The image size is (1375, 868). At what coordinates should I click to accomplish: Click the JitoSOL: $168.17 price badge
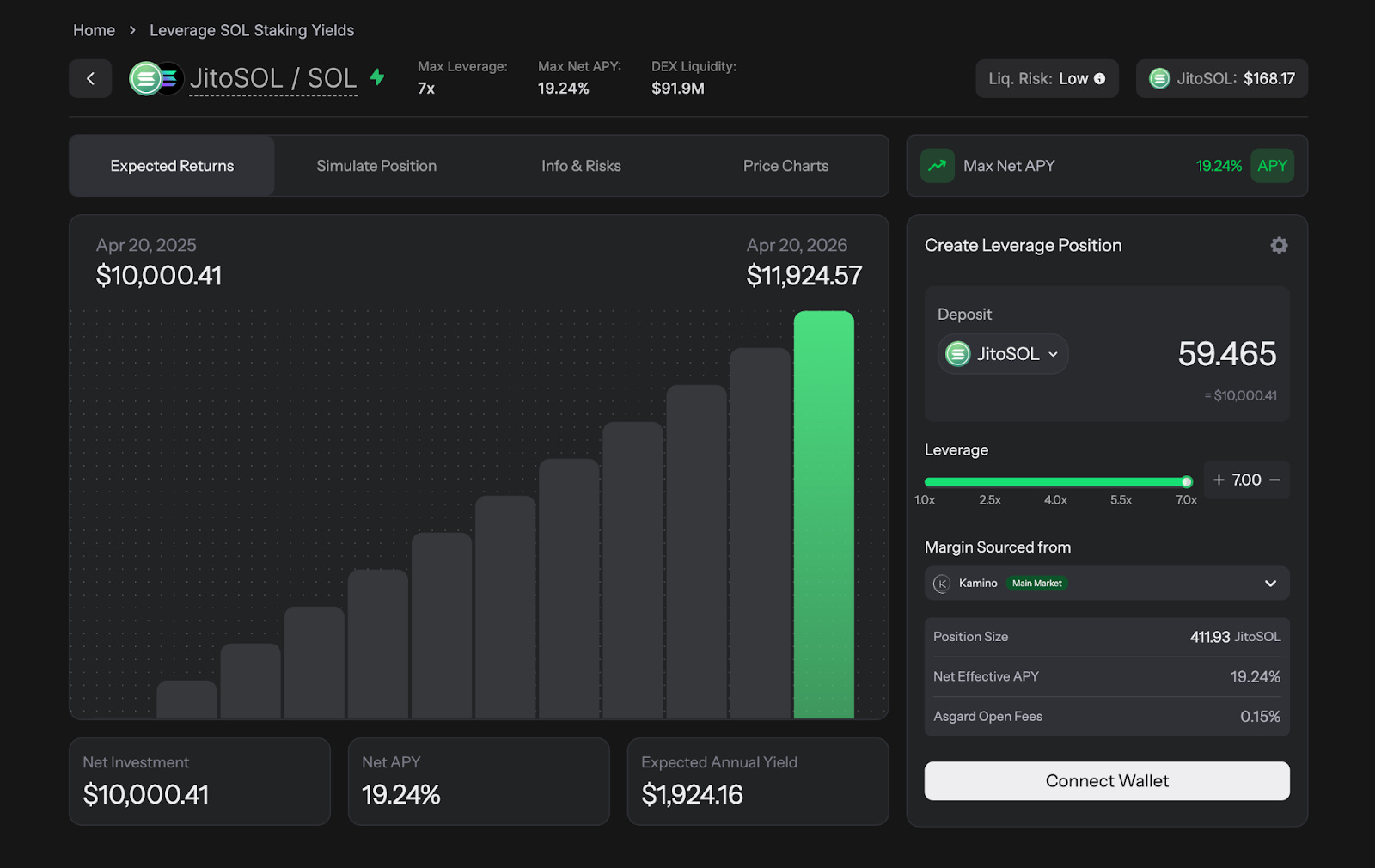pyautogui.click(x=1222, y=78)
